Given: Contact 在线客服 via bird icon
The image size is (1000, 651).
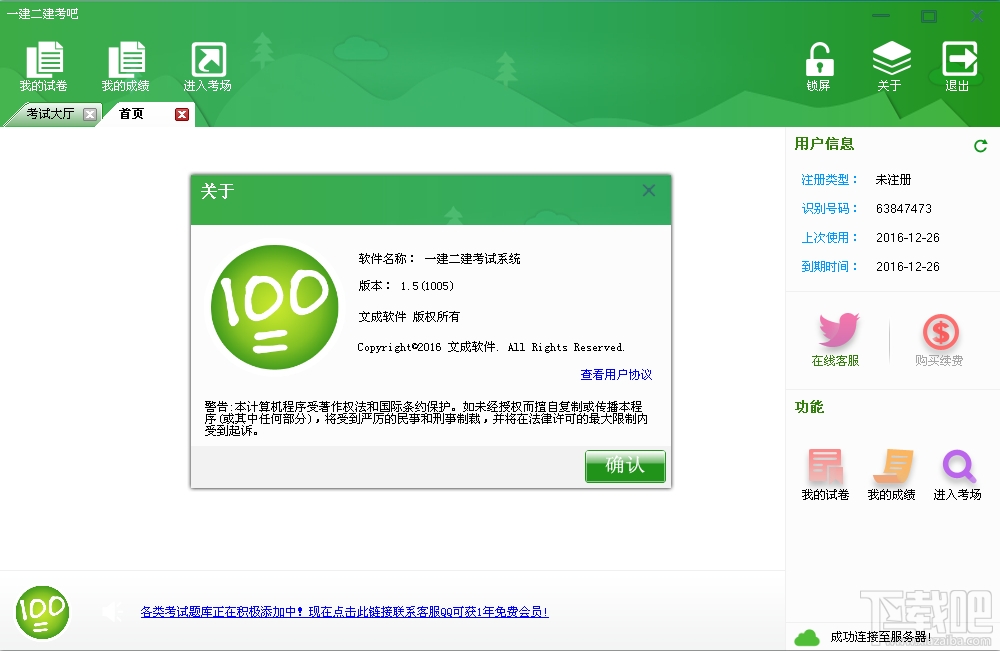Looking at the screenshot, I should click(835, 339).
